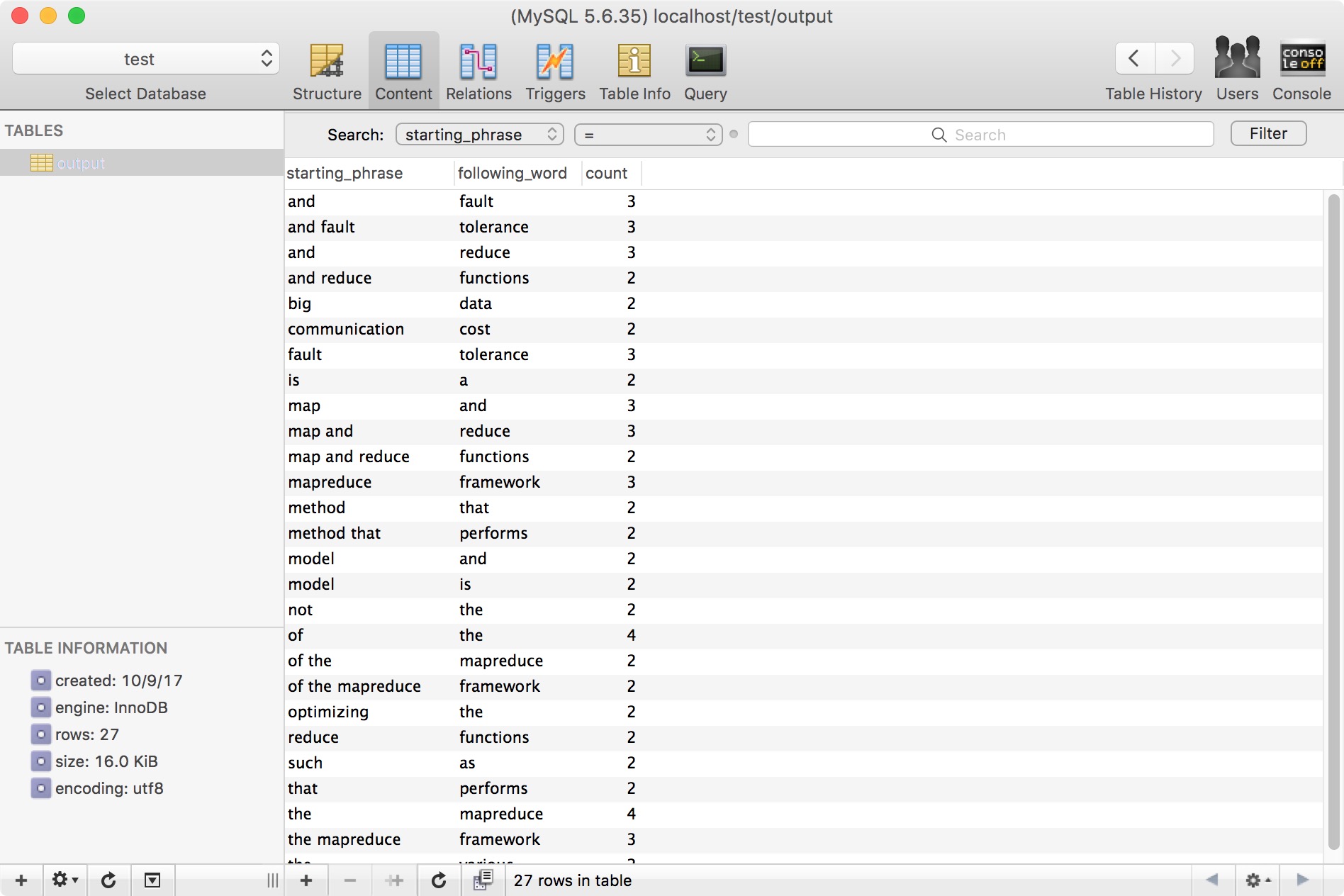Screen dimensions: 1344x896
Task: Click the sidebar resize handle
Action: (x=272, y=880)
